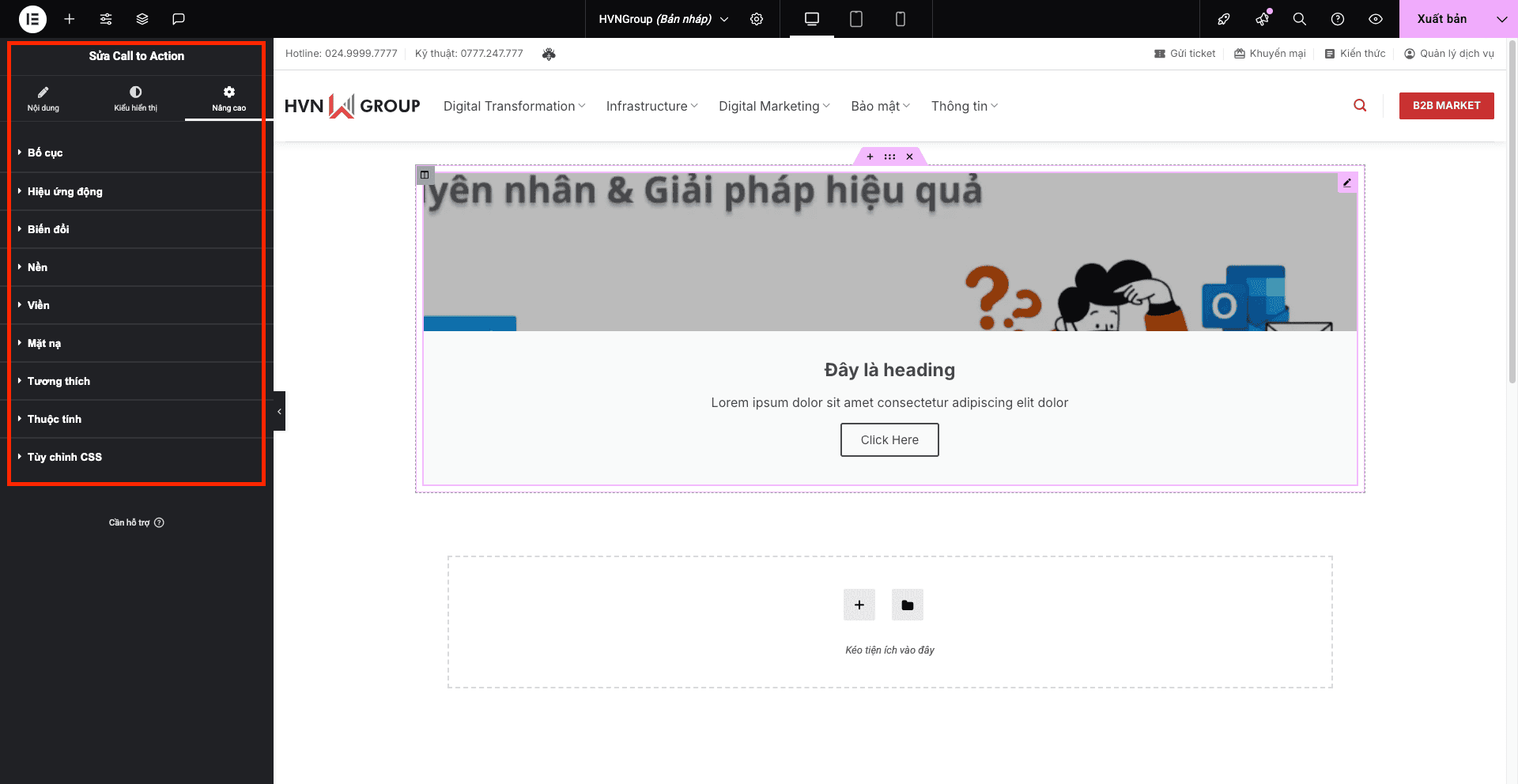
Task: Open the Navigator structure panel icon
Action: 142,19
